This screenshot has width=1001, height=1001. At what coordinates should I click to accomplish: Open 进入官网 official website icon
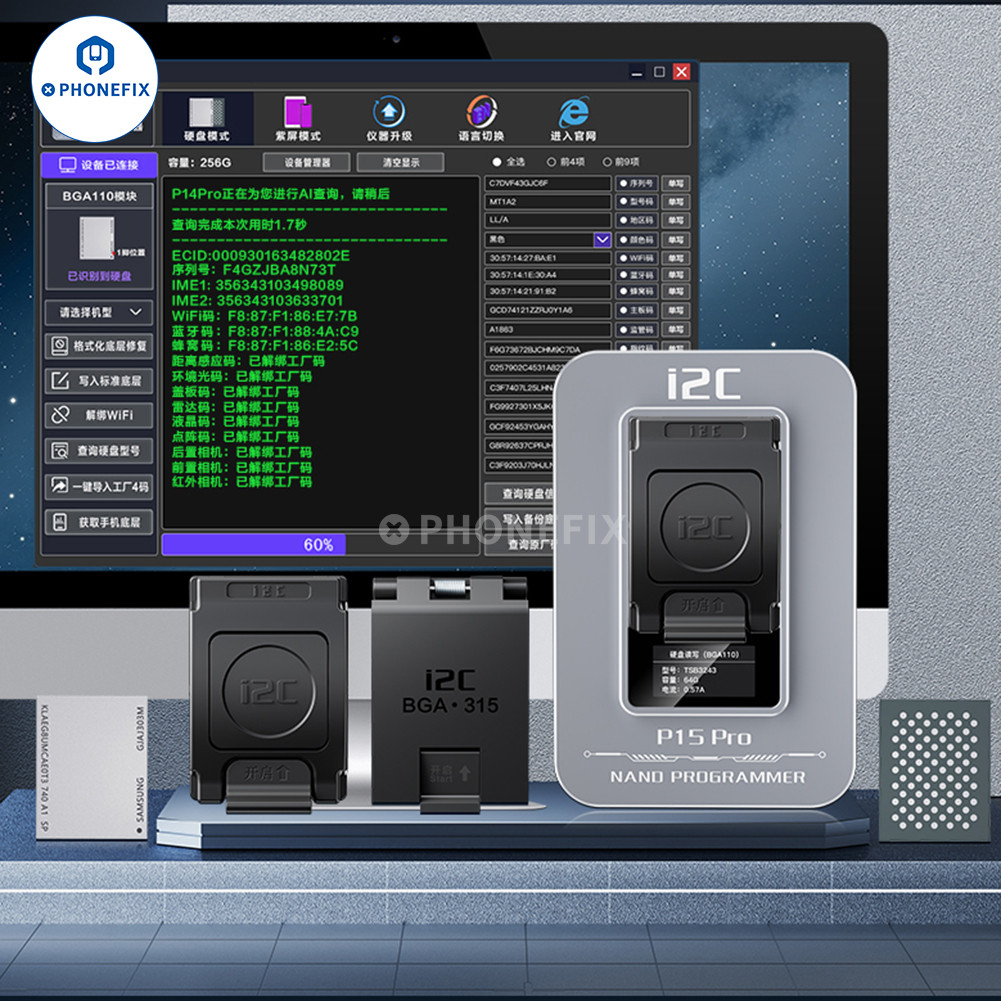(x=573, y=118)
